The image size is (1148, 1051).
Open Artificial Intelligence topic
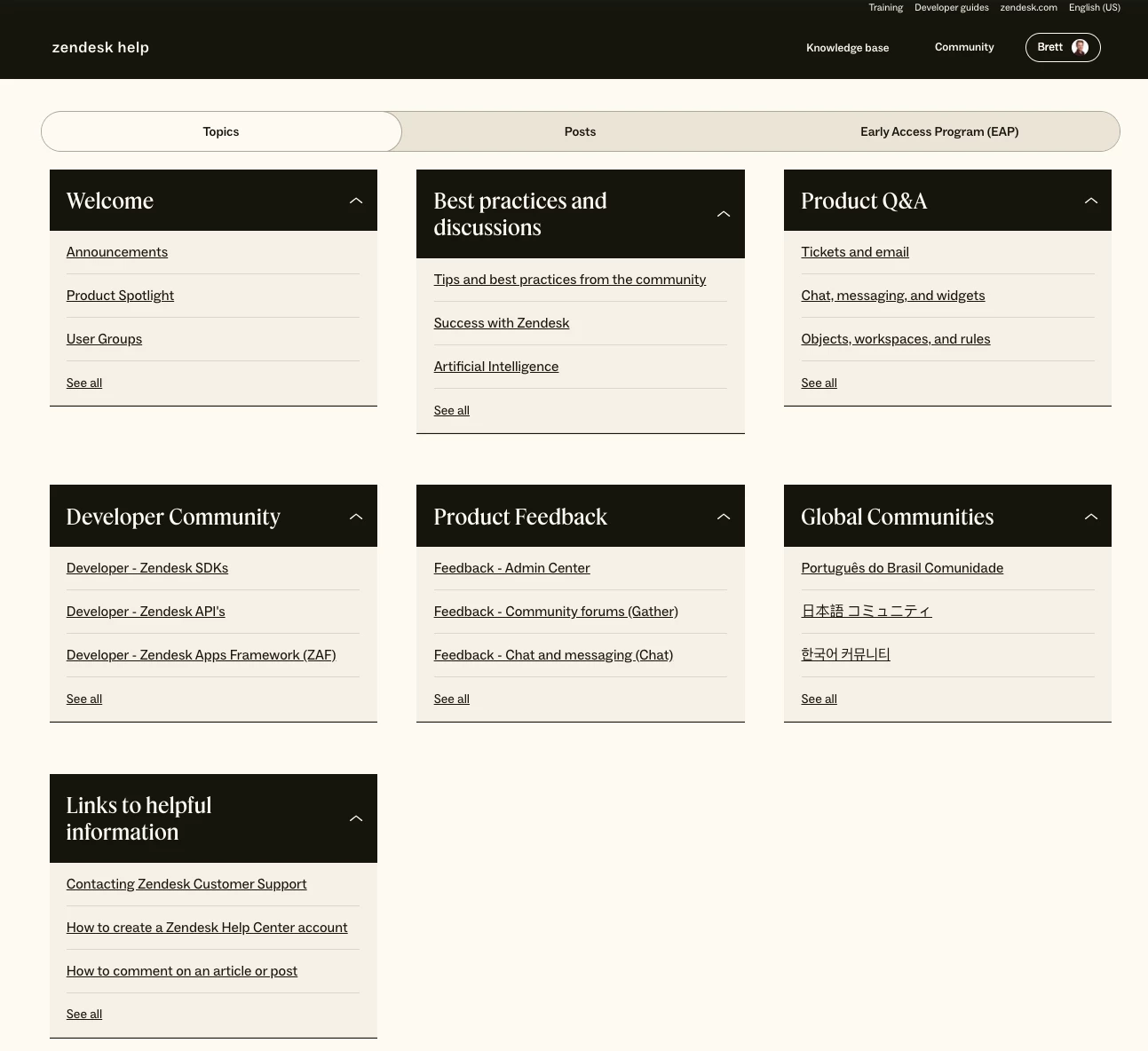496,367
